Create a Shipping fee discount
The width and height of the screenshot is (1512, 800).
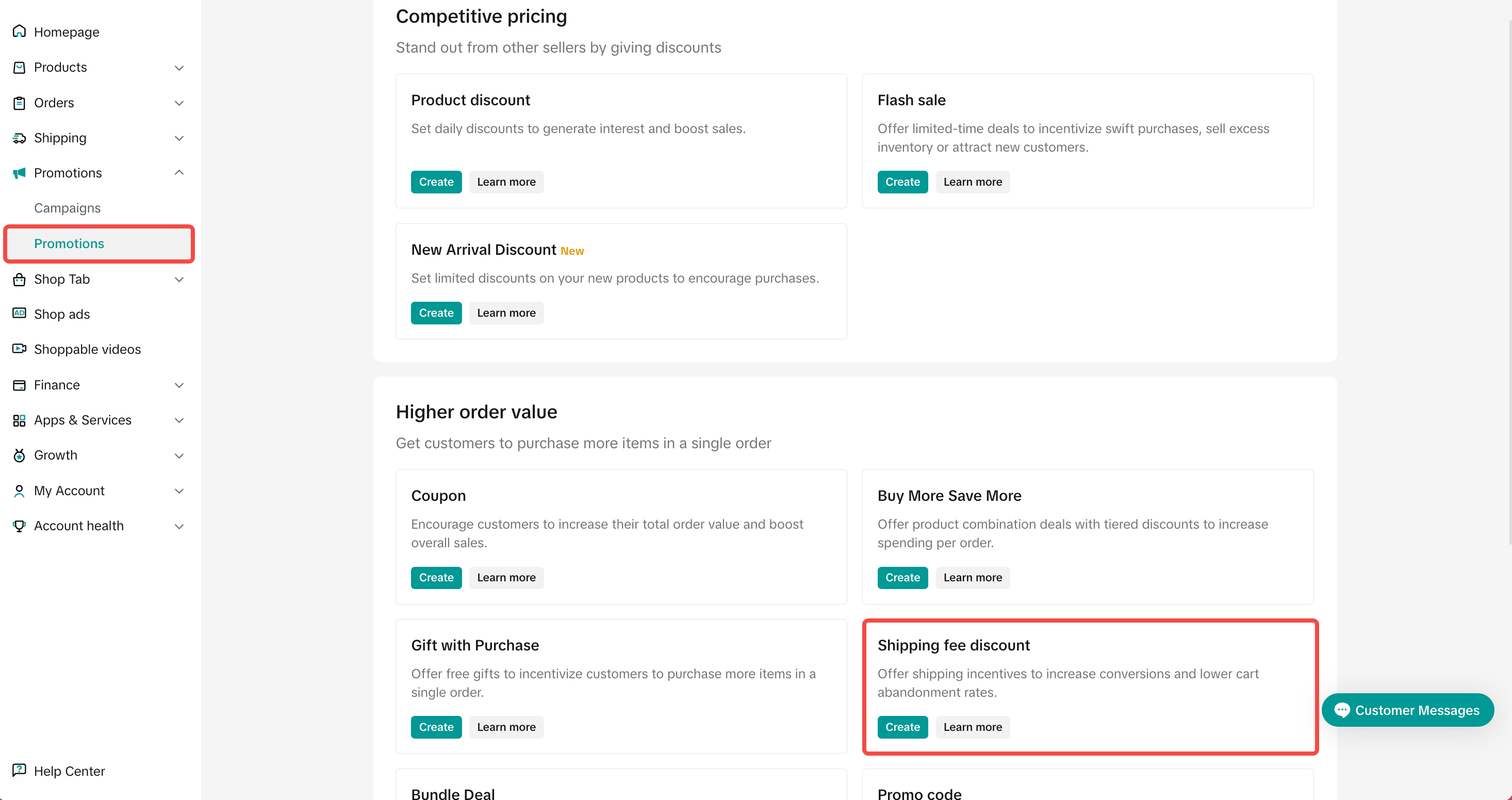(x=902, y=727)
